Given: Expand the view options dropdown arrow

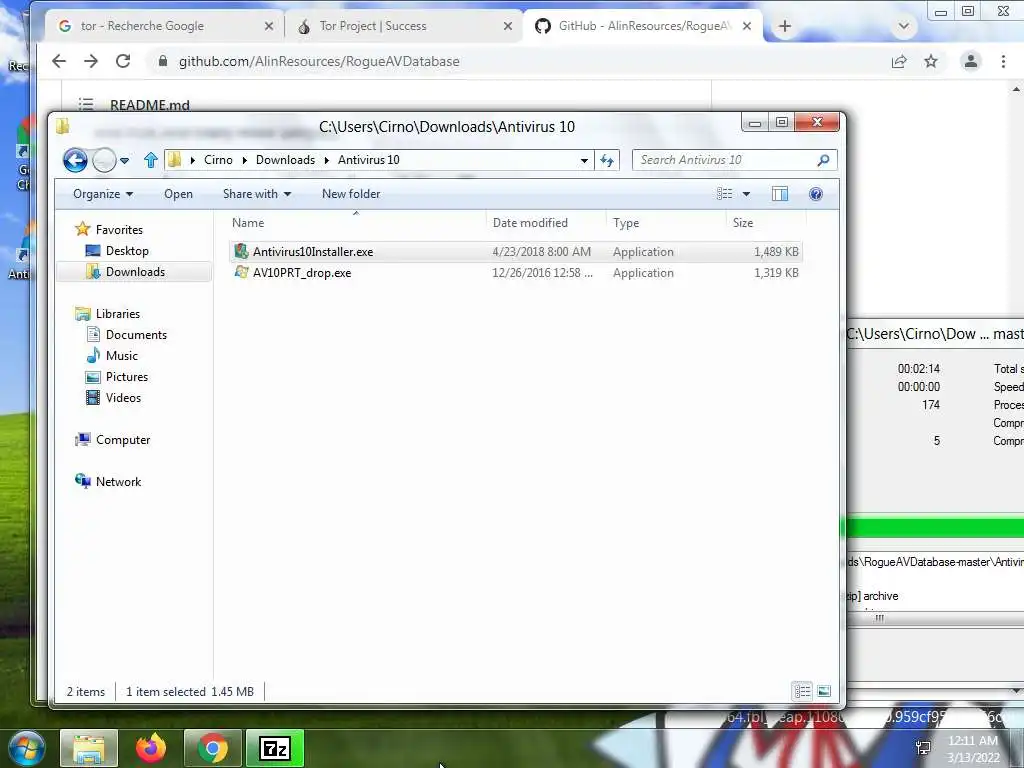Looking at the screenshot, I should pos(746,194).
